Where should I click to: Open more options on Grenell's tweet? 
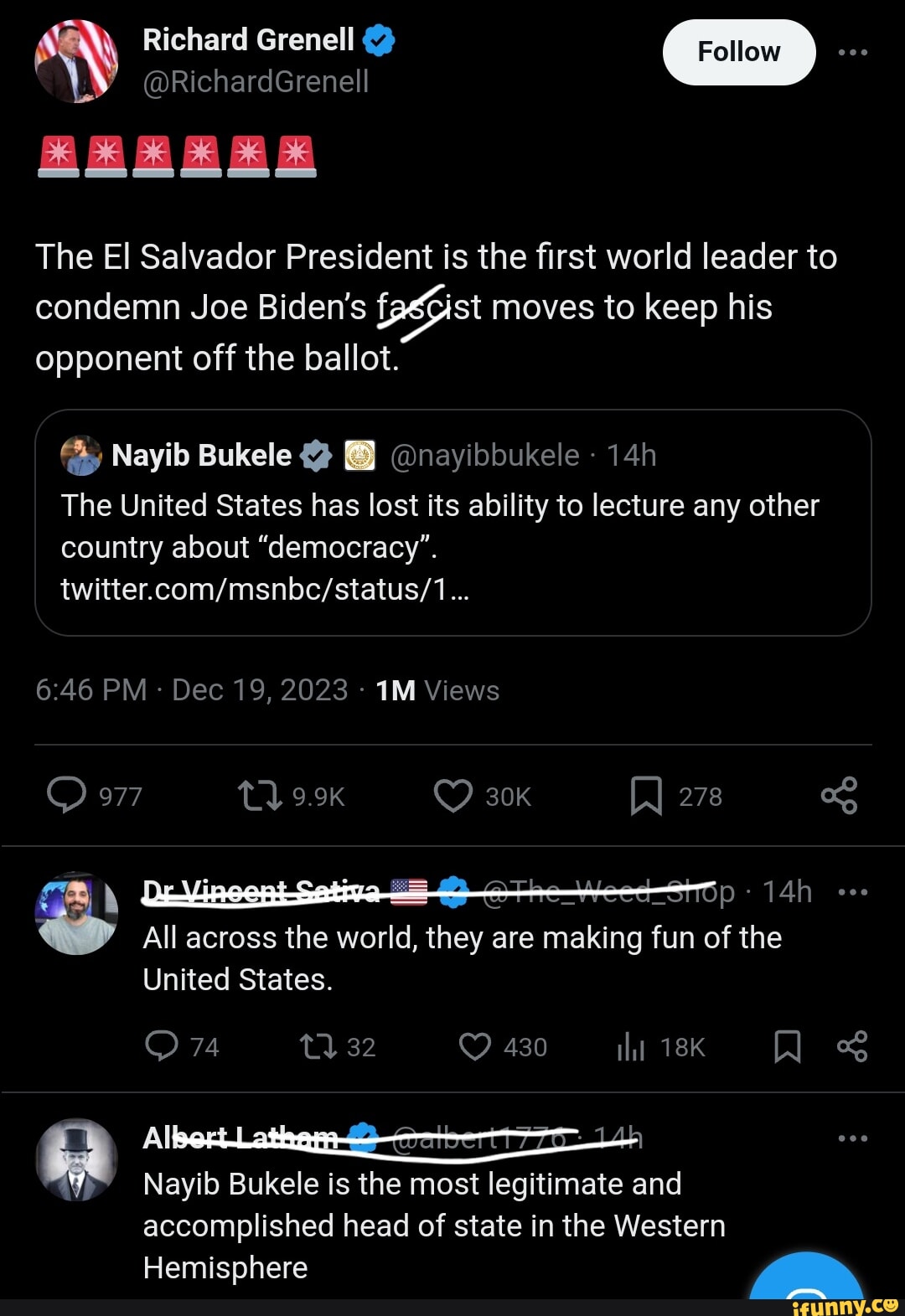(852, 52)
